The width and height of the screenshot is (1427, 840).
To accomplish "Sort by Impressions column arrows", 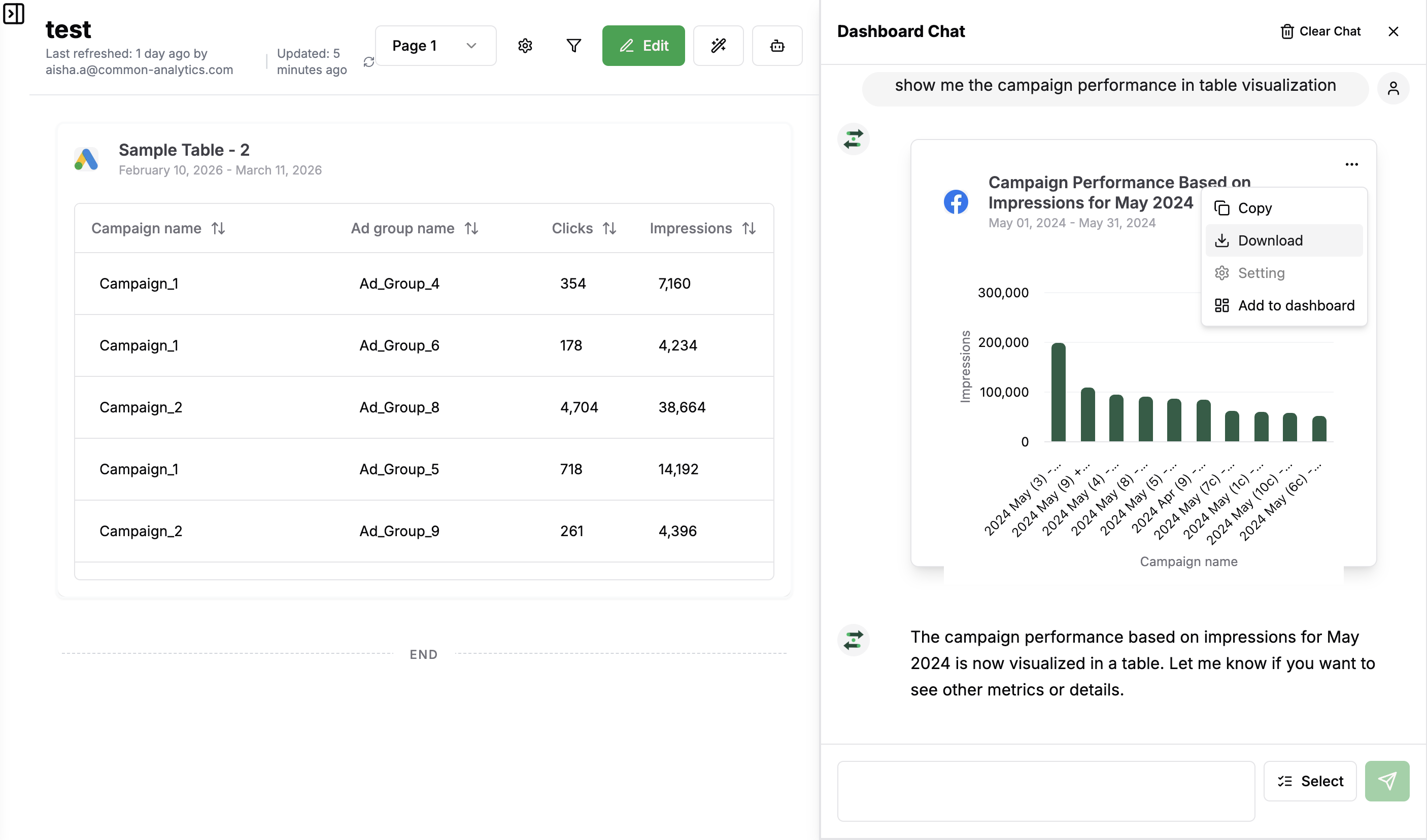I will click(749, 228).
